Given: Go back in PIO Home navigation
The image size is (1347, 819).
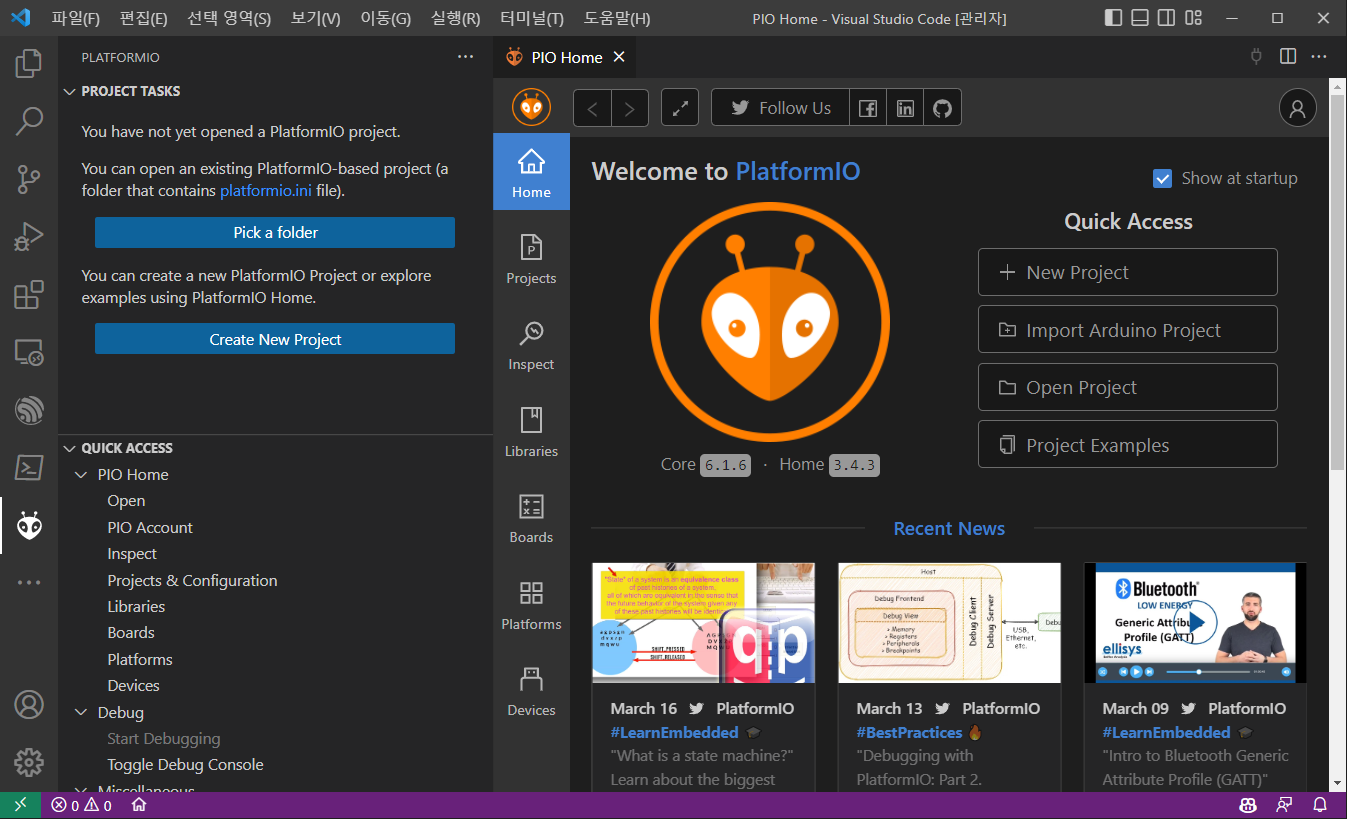Looking at the screenshot, I should [x=592, y=108].
